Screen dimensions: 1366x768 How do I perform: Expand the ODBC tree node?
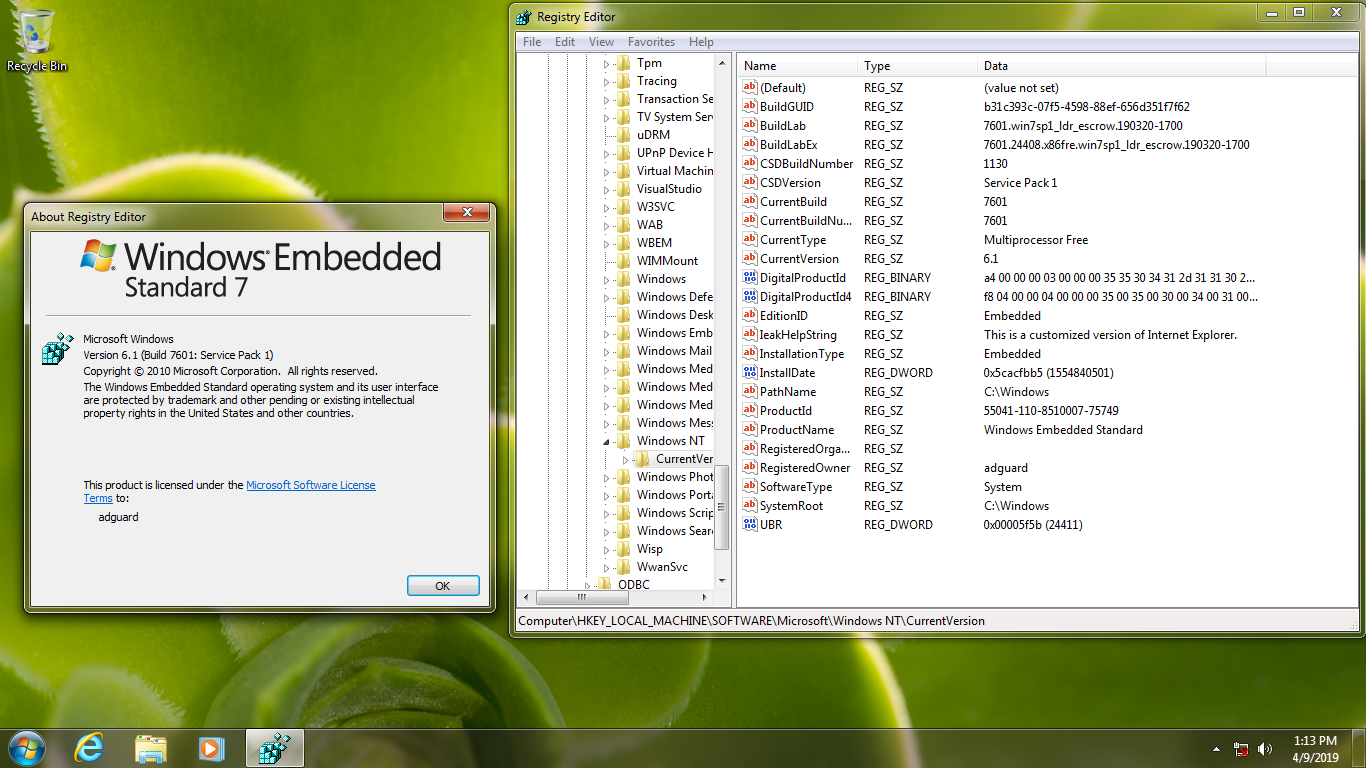tap(587, 586)
